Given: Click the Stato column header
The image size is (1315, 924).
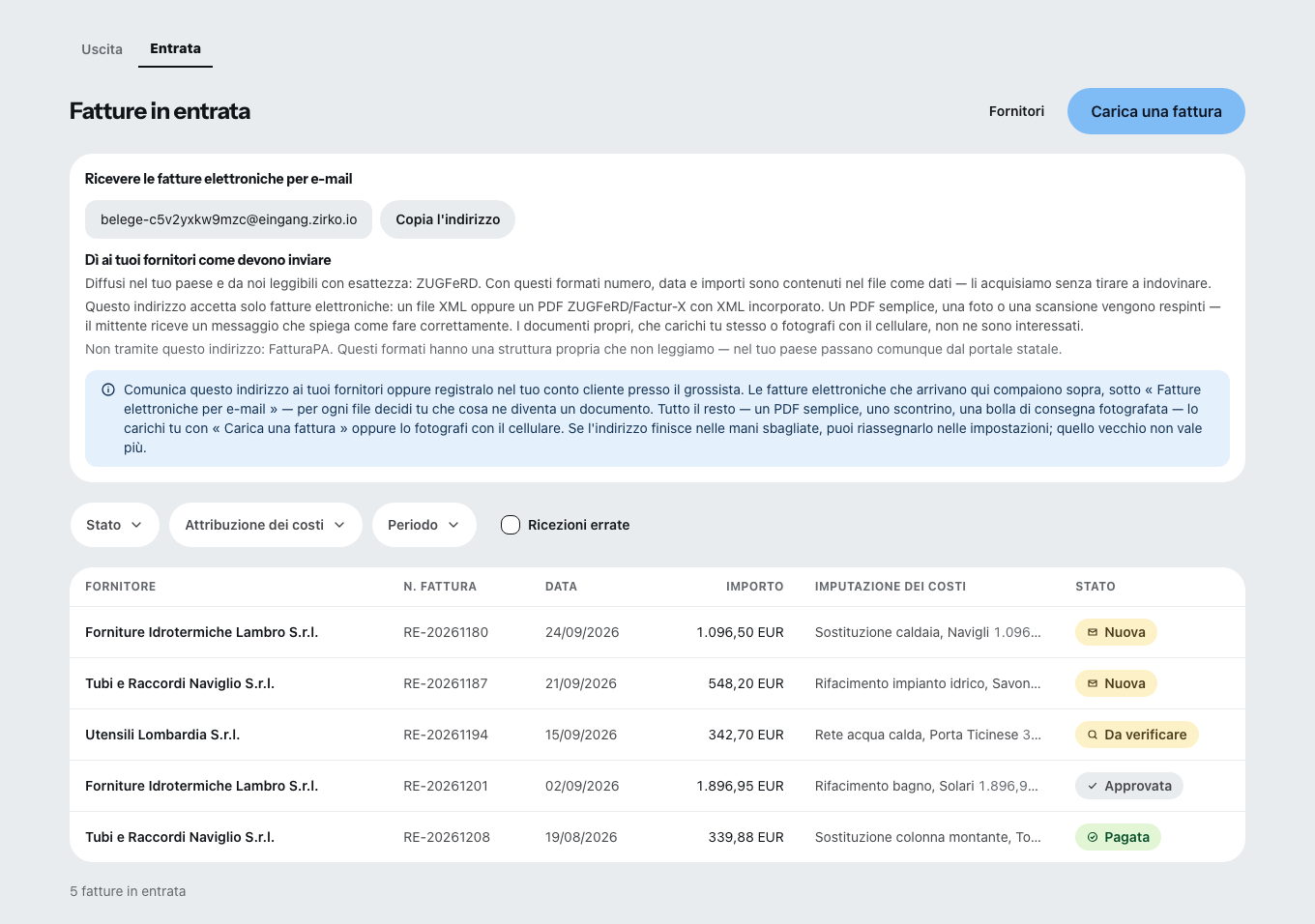Looking at the screenshot, I should [1096, 587].
